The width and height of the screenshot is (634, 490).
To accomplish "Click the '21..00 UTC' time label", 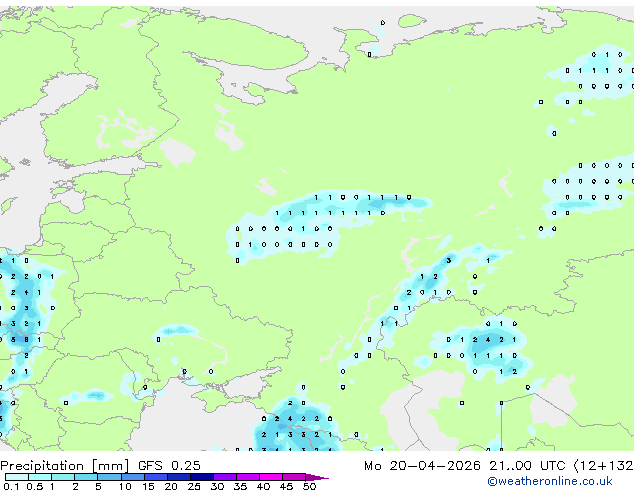I will click(527, 466).
